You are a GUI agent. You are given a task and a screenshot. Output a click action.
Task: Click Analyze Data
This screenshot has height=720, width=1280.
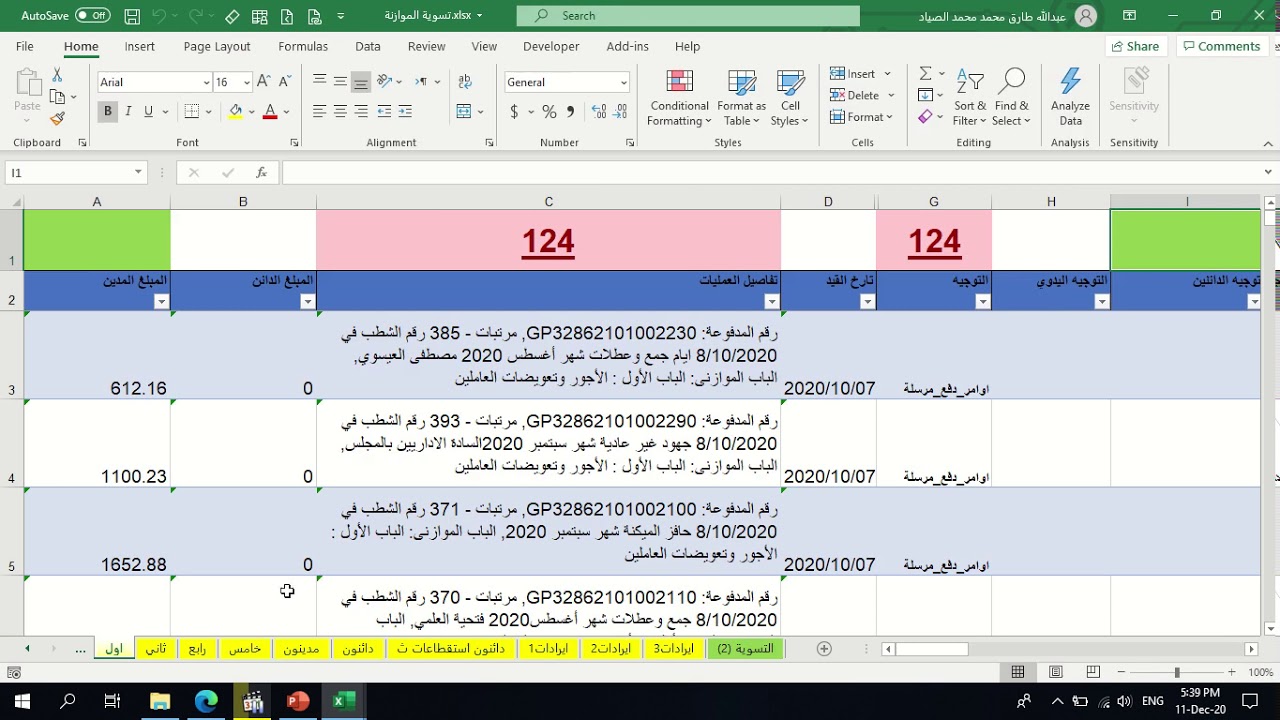coord(1070,98)
